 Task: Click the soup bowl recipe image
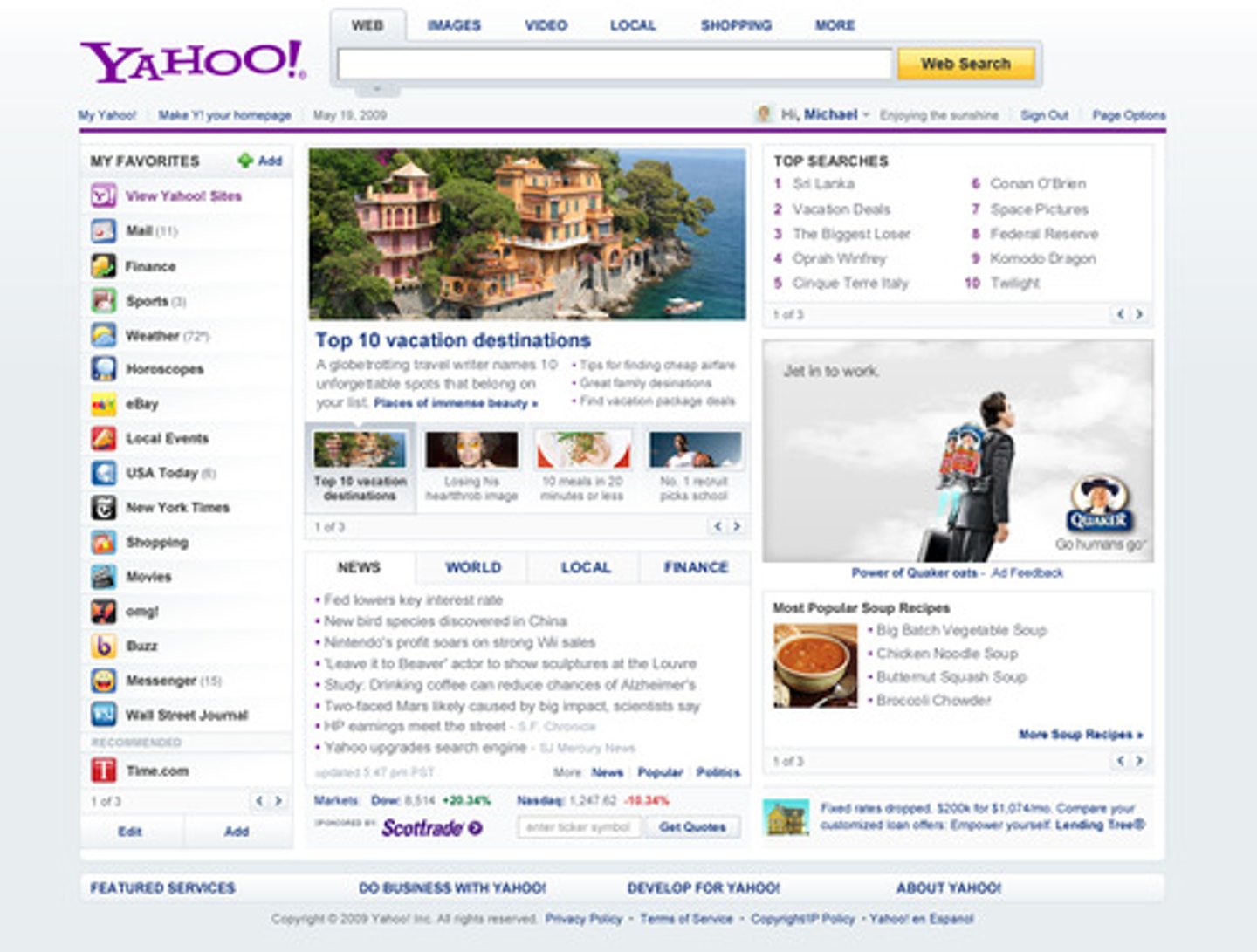pyautogui.click(x=815, y=666)
